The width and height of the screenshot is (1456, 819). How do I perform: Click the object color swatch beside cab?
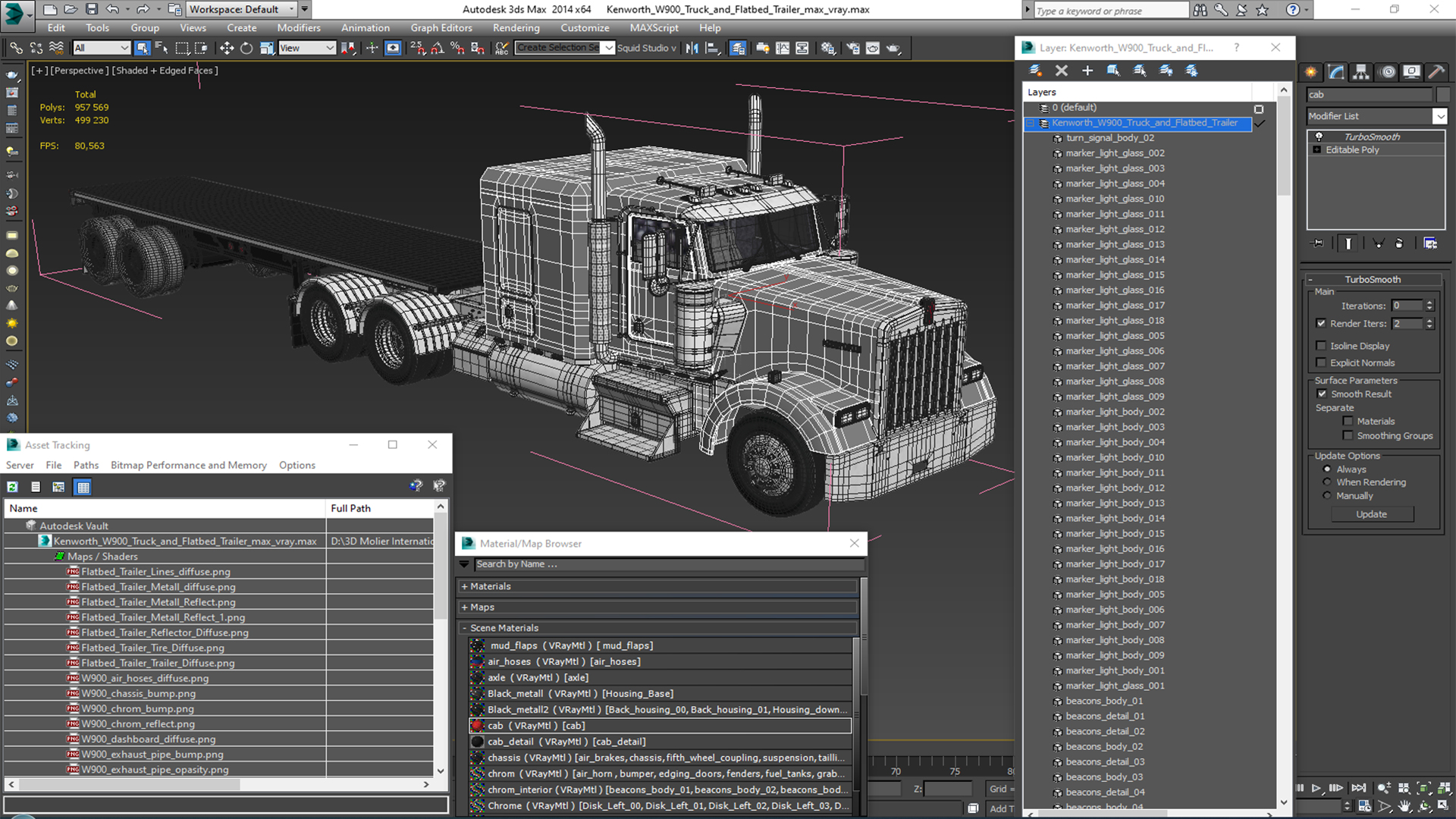click(x=1442, y=95)
